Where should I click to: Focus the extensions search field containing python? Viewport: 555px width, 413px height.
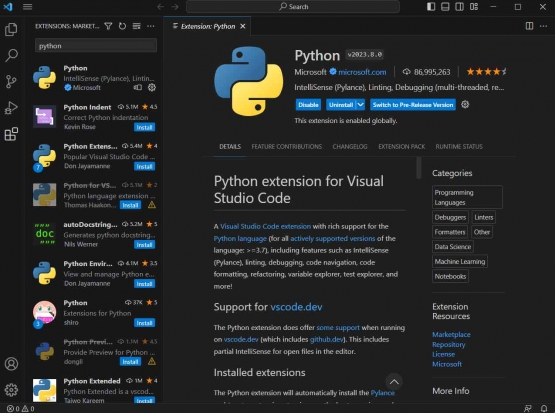point(96,46)
